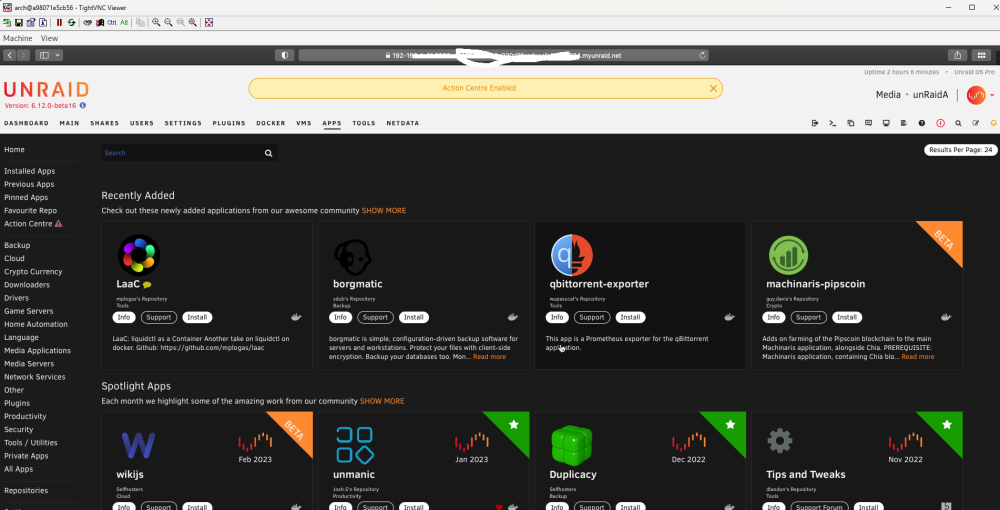Image resolution: width=1000 pixels, height=510 pixels.
Task: Open the Machine menu
Action: click(18, 38)
